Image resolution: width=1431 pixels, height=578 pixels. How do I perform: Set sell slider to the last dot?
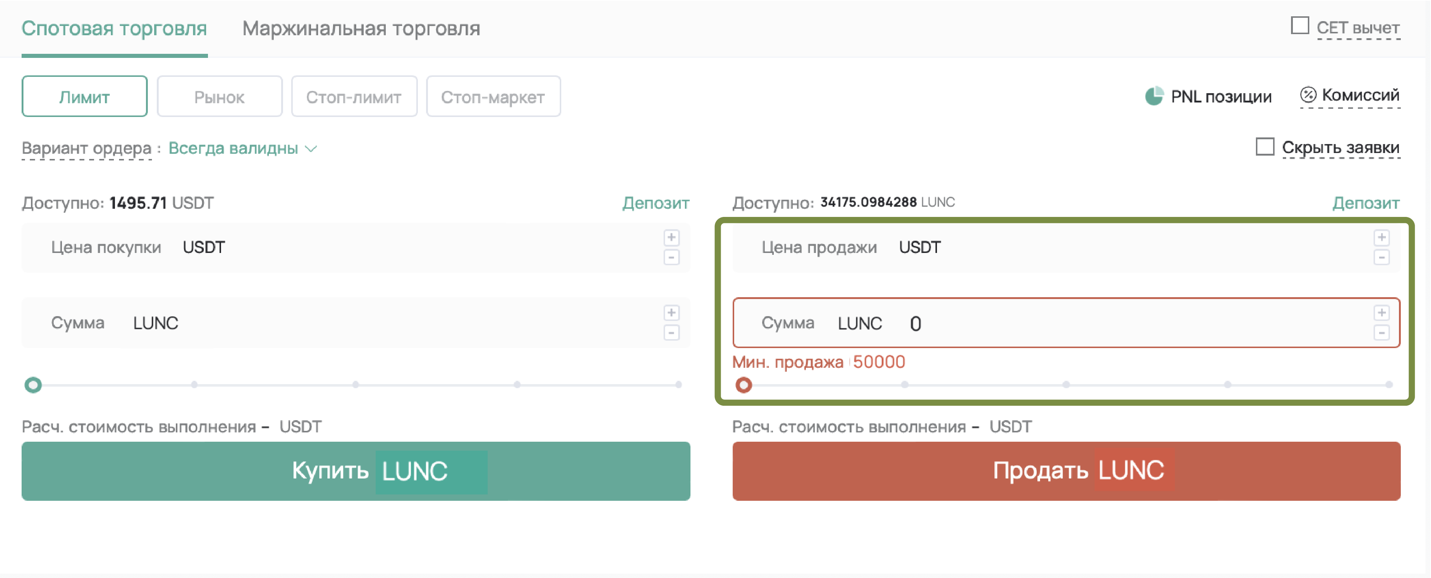click(x=1389, y=385)
